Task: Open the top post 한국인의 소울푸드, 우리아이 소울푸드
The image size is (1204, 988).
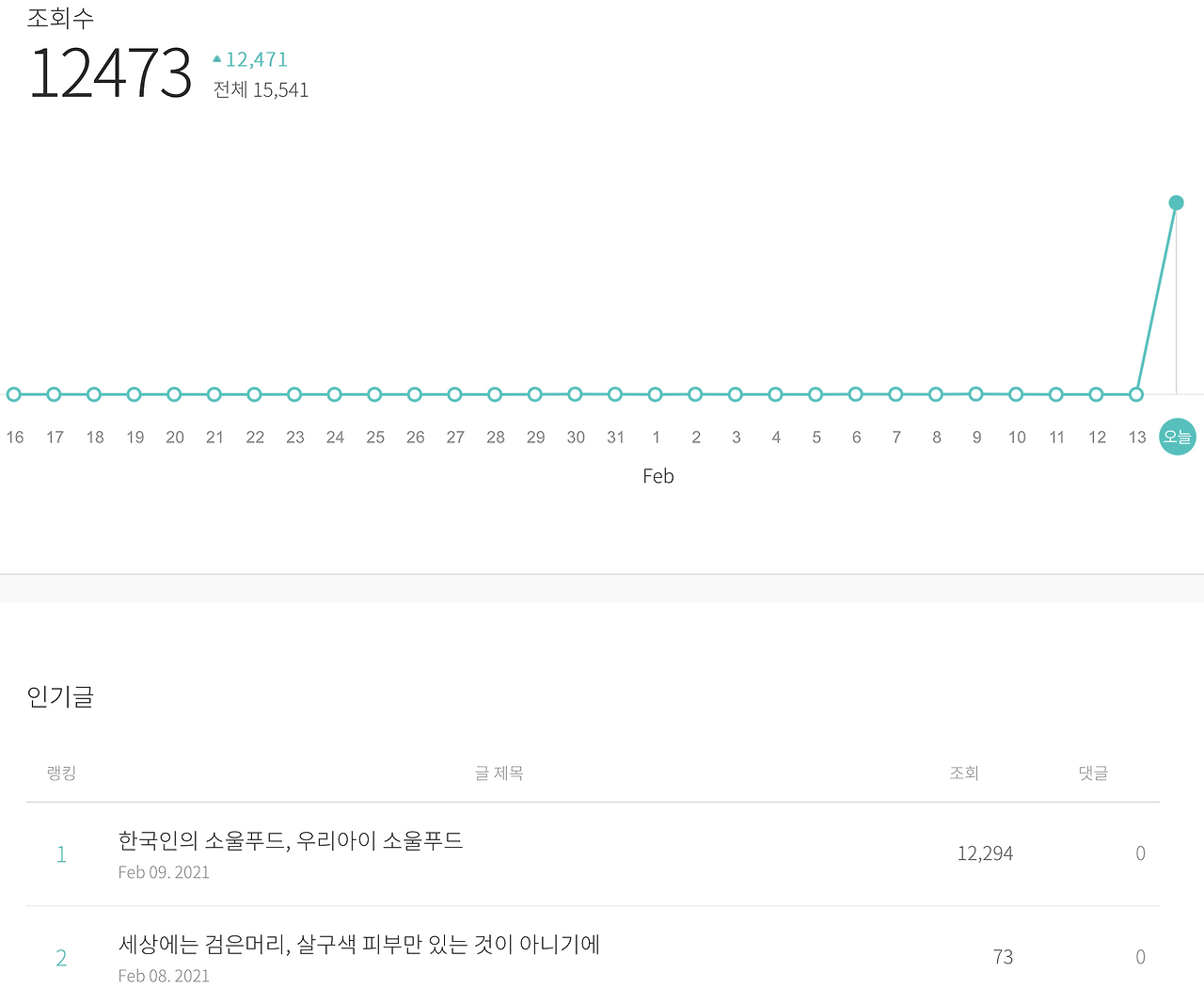Action: (291, 841)
